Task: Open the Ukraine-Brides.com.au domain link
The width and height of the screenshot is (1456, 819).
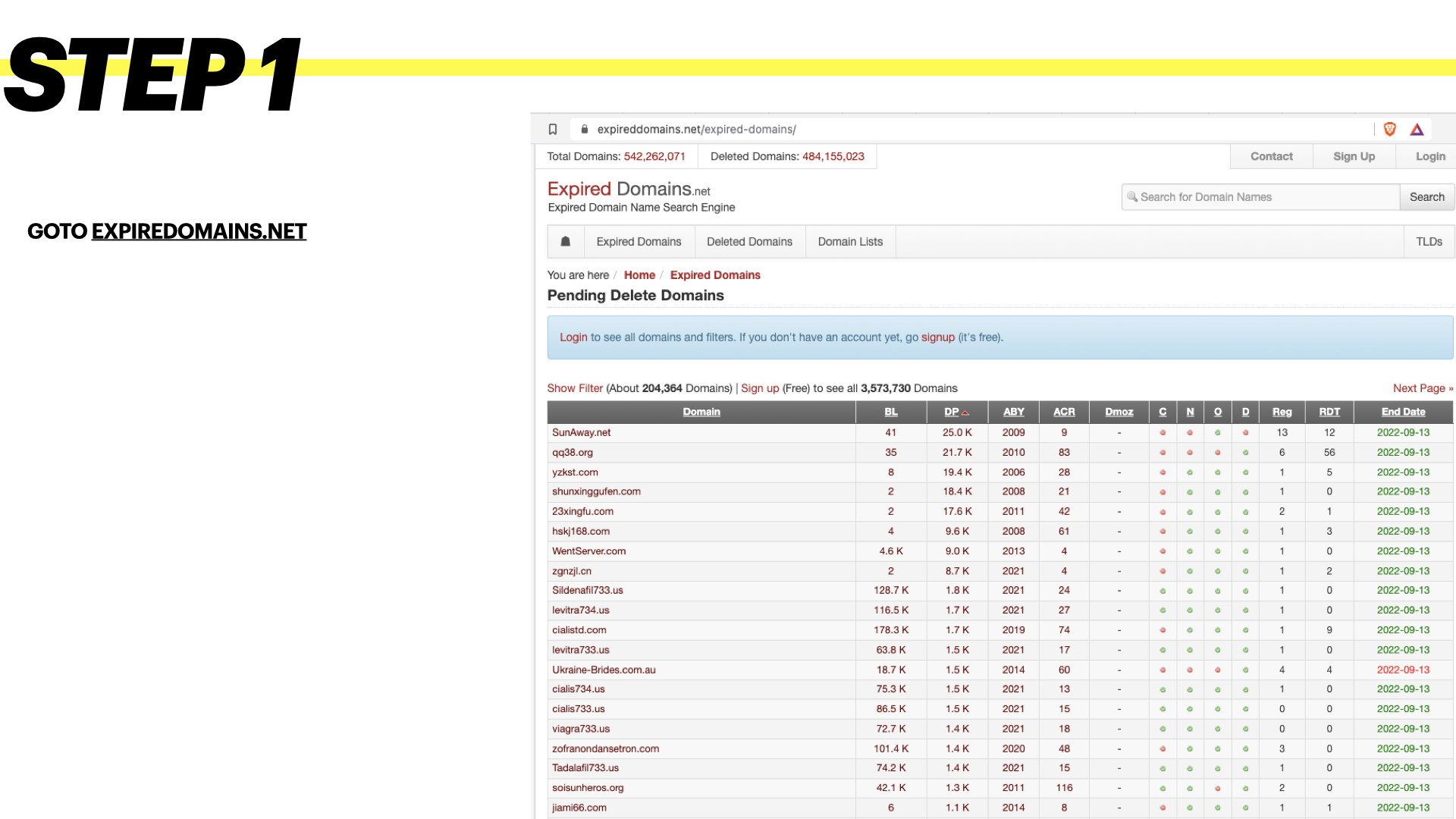Action: [604, 670]
